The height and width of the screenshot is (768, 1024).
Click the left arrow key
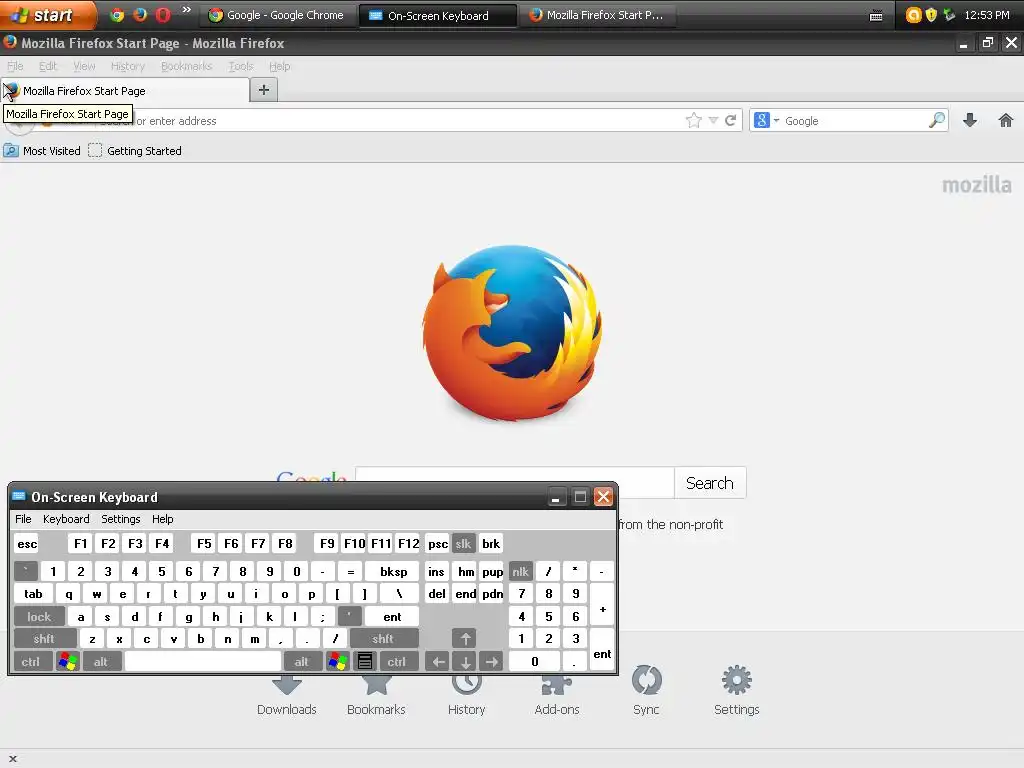[x=438, y=662]
